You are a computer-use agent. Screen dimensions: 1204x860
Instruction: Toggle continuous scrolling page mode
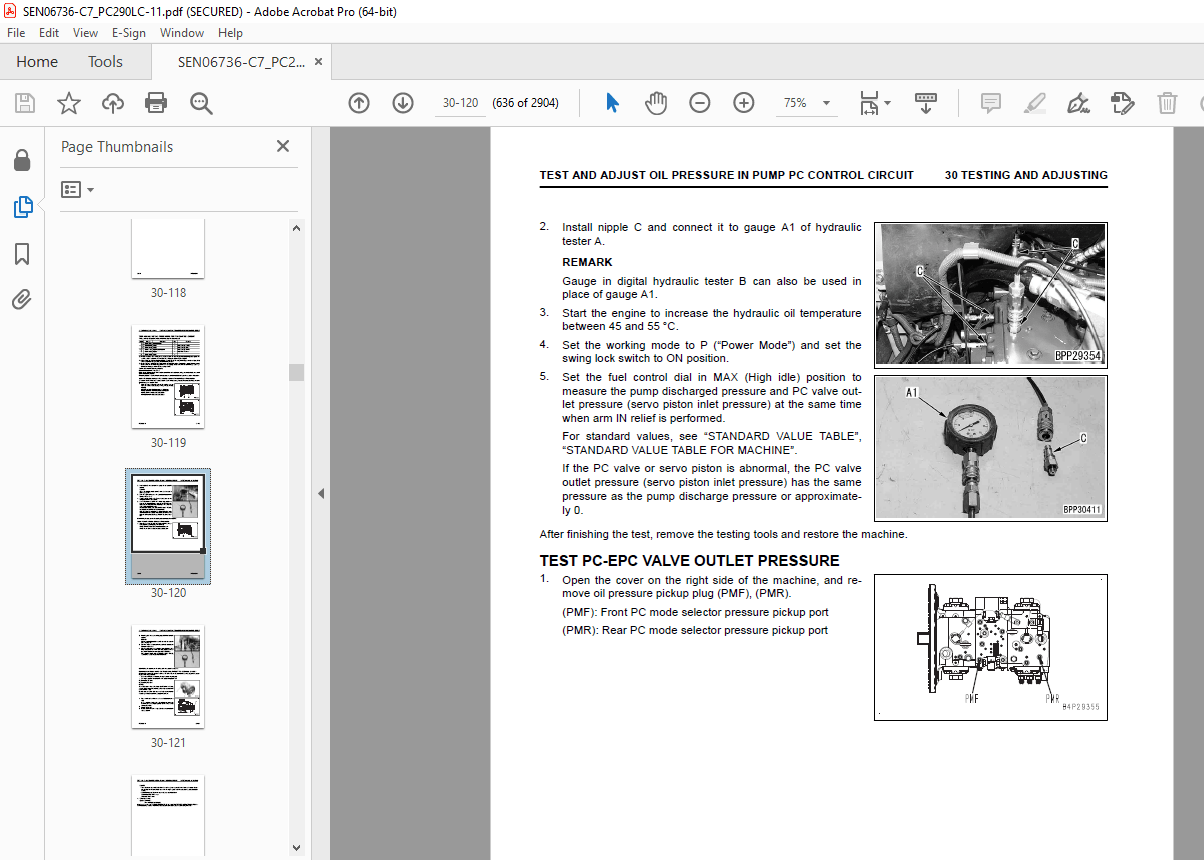[x=926, y=103]
